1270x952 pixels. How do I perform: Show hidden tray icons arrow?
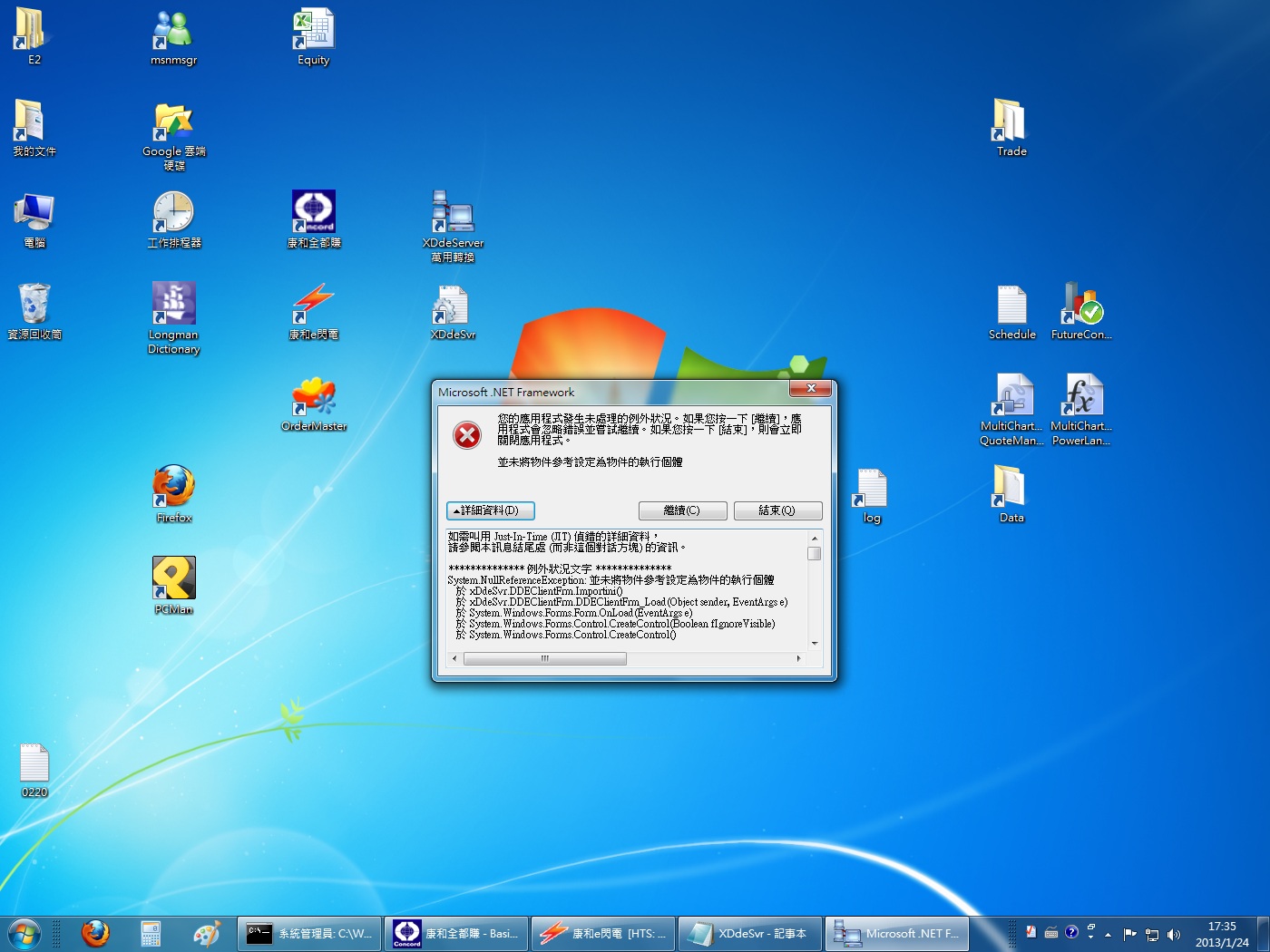pyautogui.click(x=1108, y=934)
